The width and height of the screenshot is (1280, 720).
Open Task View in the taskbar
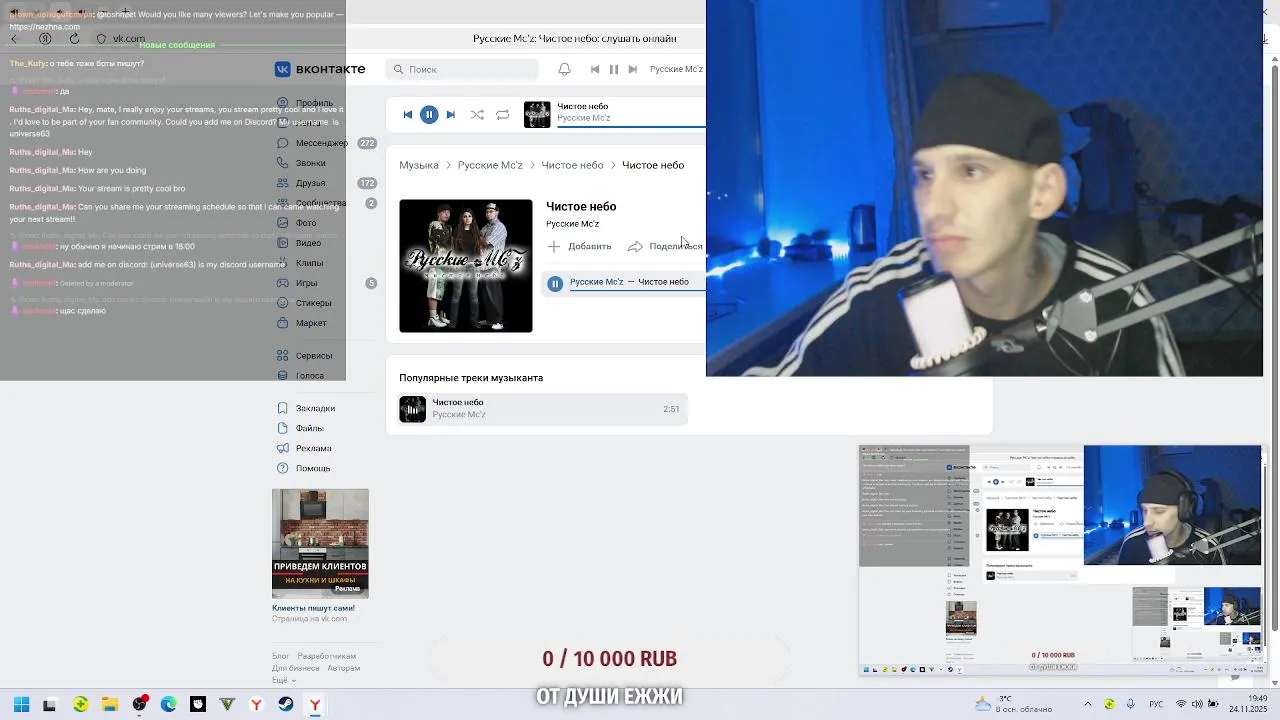pyautogui.click(x=50, y=705)
